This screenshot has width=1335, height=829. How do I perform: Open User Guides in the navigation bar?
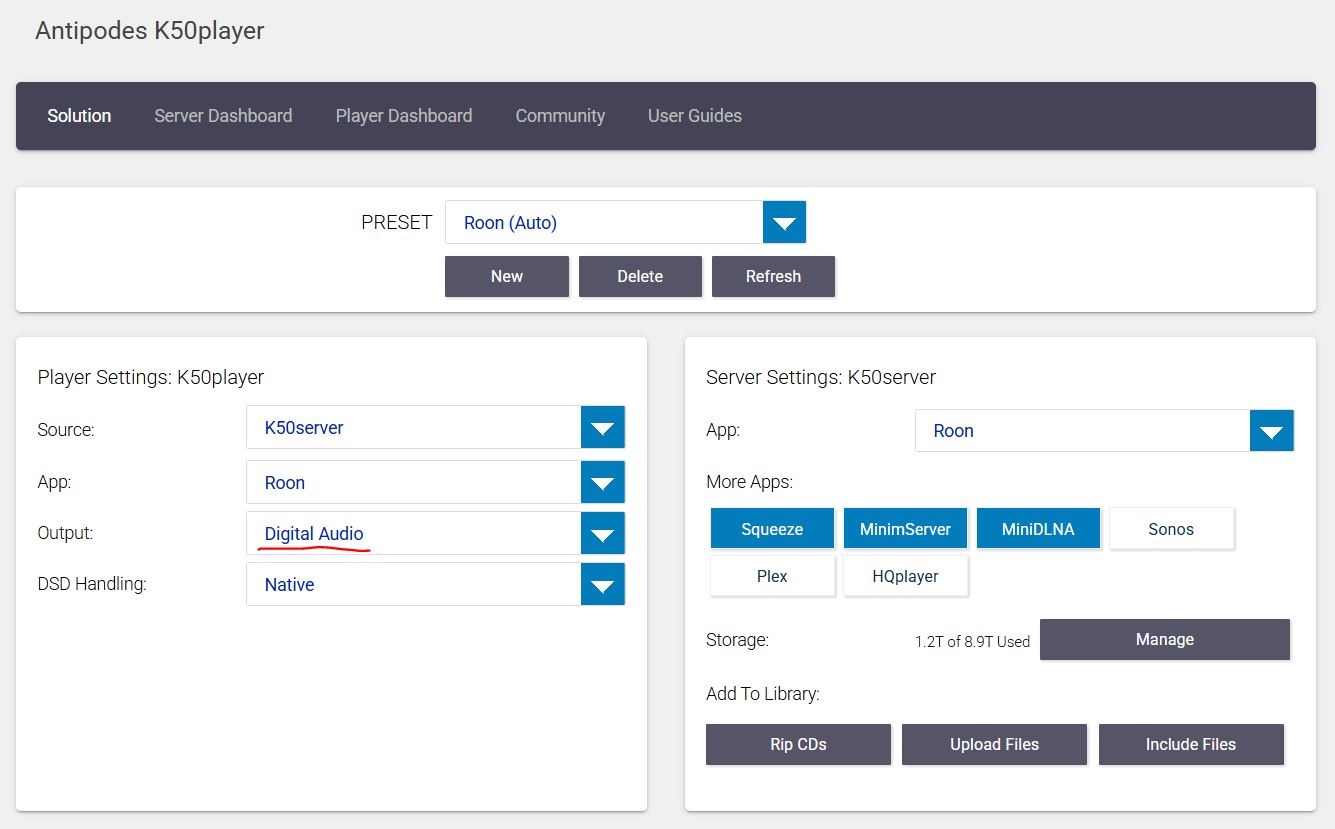click(x=695, y=116)
